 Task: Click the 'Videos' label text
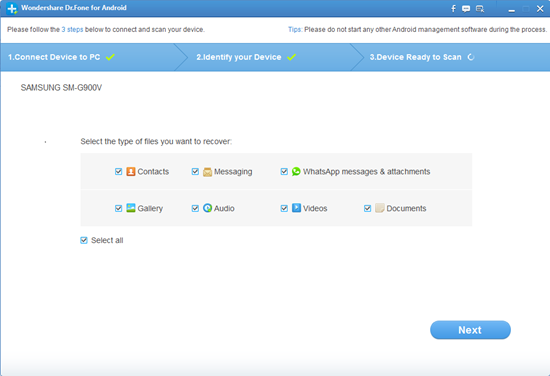pos(315,208)
